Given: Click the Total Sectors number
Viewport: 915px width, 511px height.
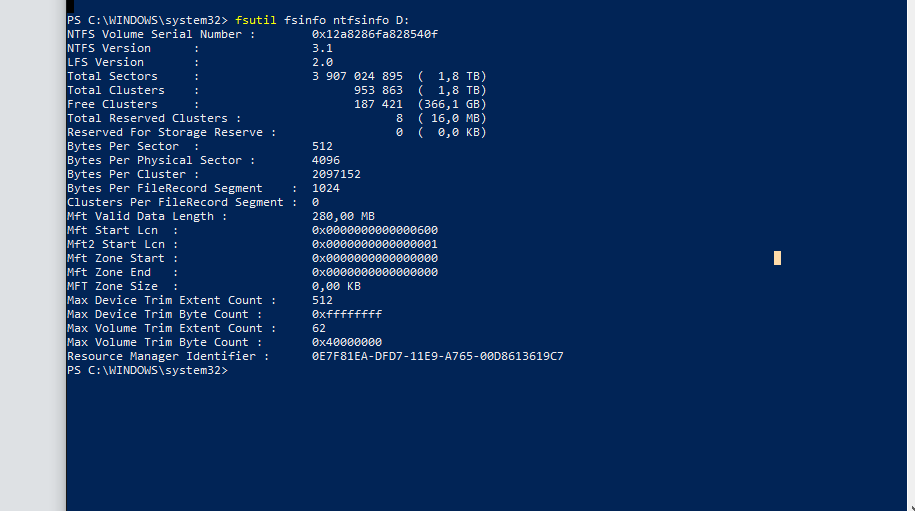Looking at the screenshot, I should [x=357, y=76].
